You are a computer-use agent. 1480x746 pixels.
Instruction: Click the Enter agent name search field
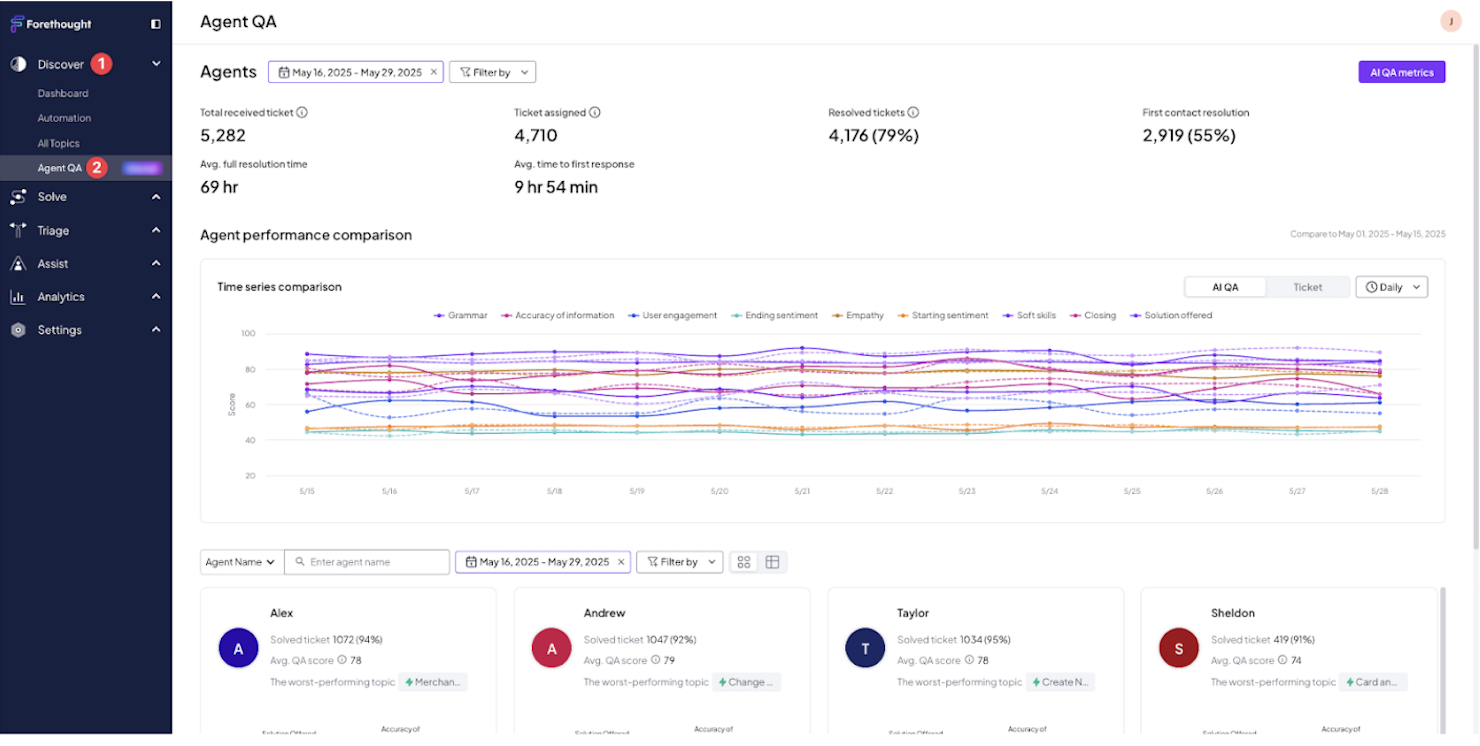pyautogui.click(x=367, y=561)
